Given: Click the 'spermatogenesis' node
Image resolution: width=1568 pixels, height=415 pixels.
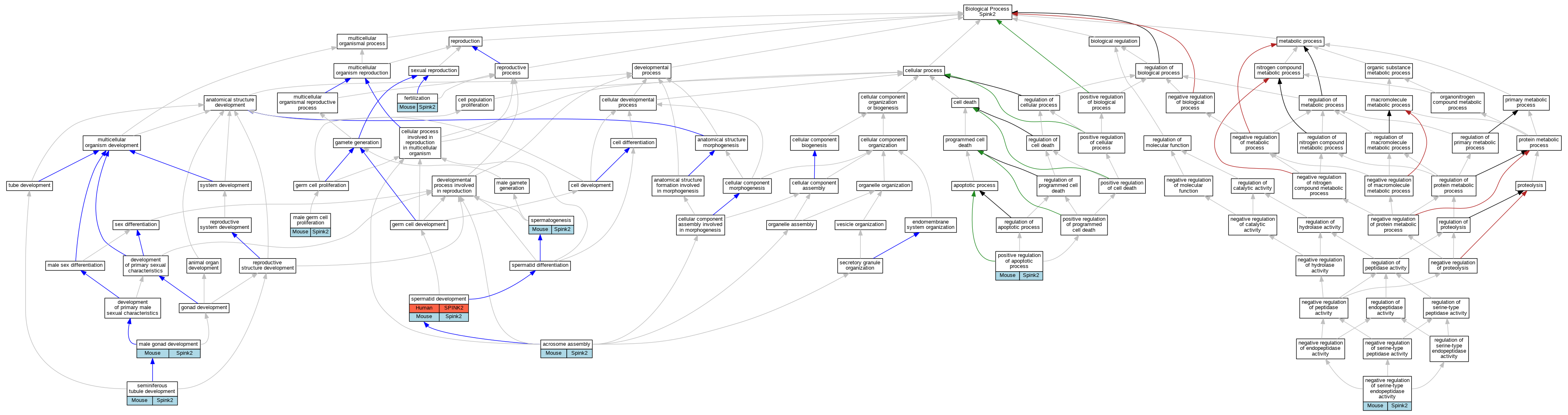Looking at the screenshot, I should pos(551,220).
